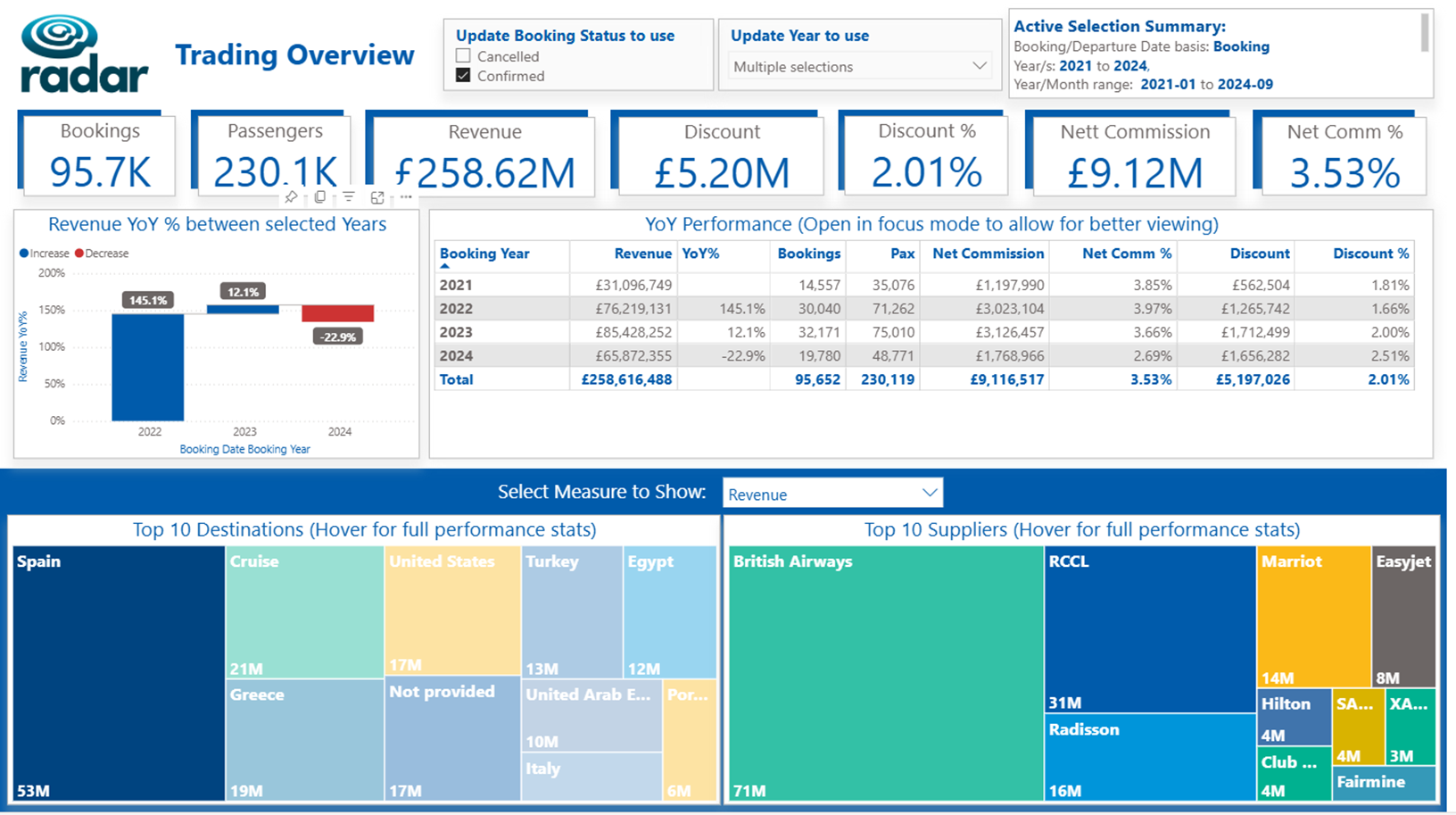Open Revenue YoY chart in focus mode

377,197
